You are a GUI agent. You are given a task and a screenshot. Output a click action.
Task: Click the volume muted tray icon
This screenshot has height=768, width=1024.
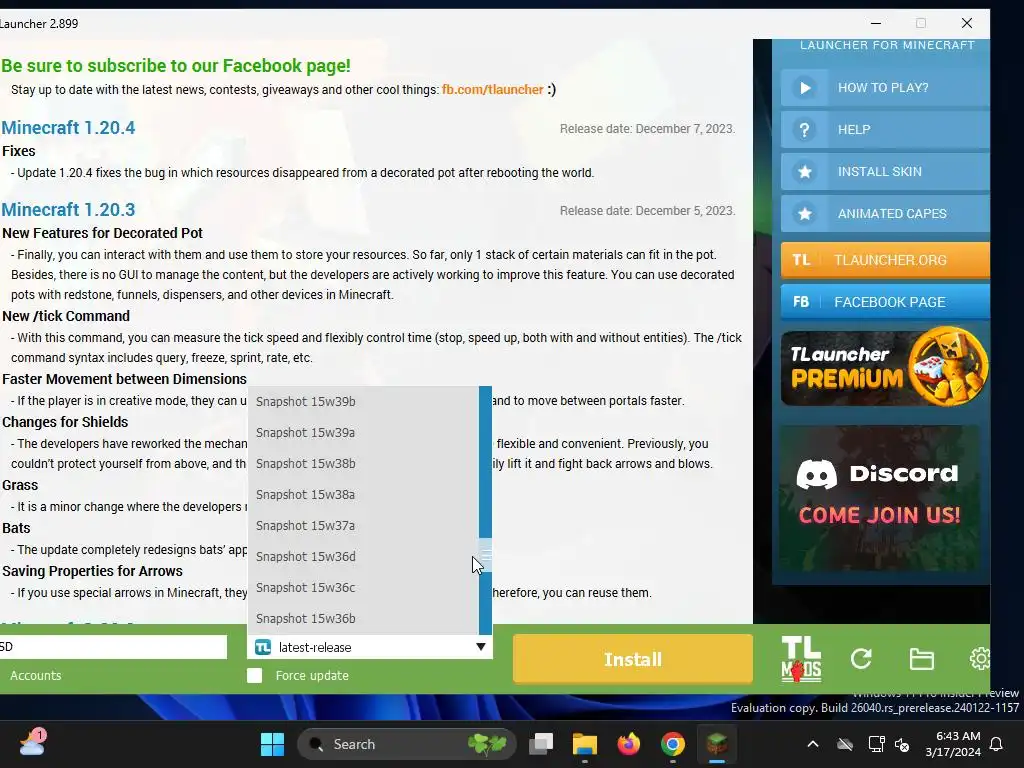point(903,744)
